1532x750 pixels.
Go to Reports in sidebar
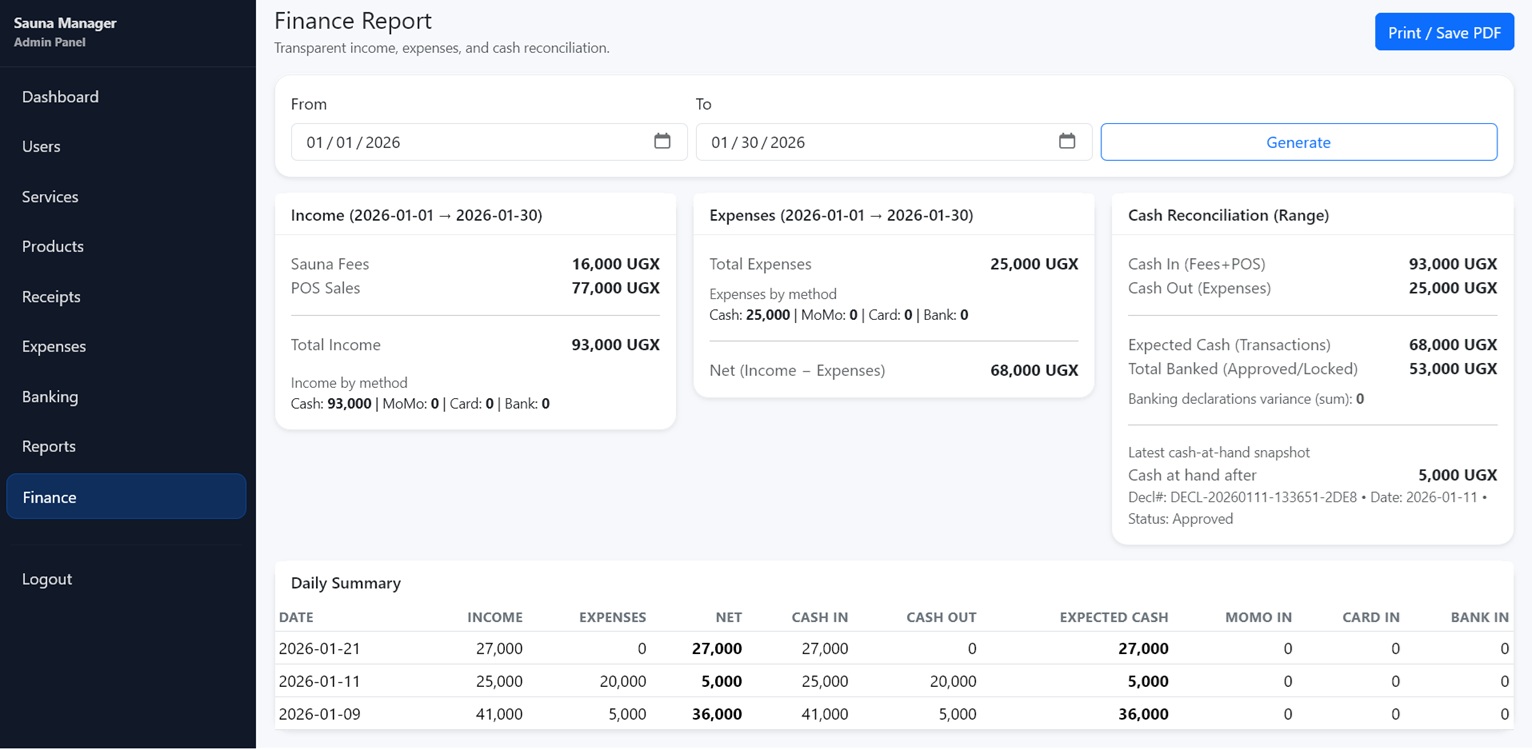tap(49, 447)
